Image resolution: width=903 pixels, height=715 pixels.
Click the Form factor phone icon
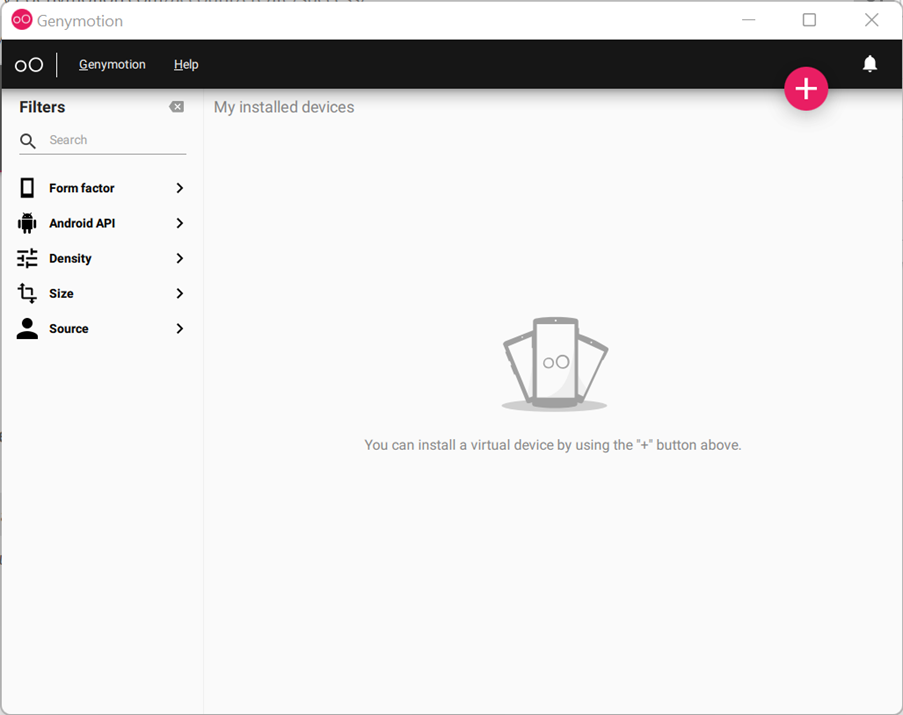point(27,188)
